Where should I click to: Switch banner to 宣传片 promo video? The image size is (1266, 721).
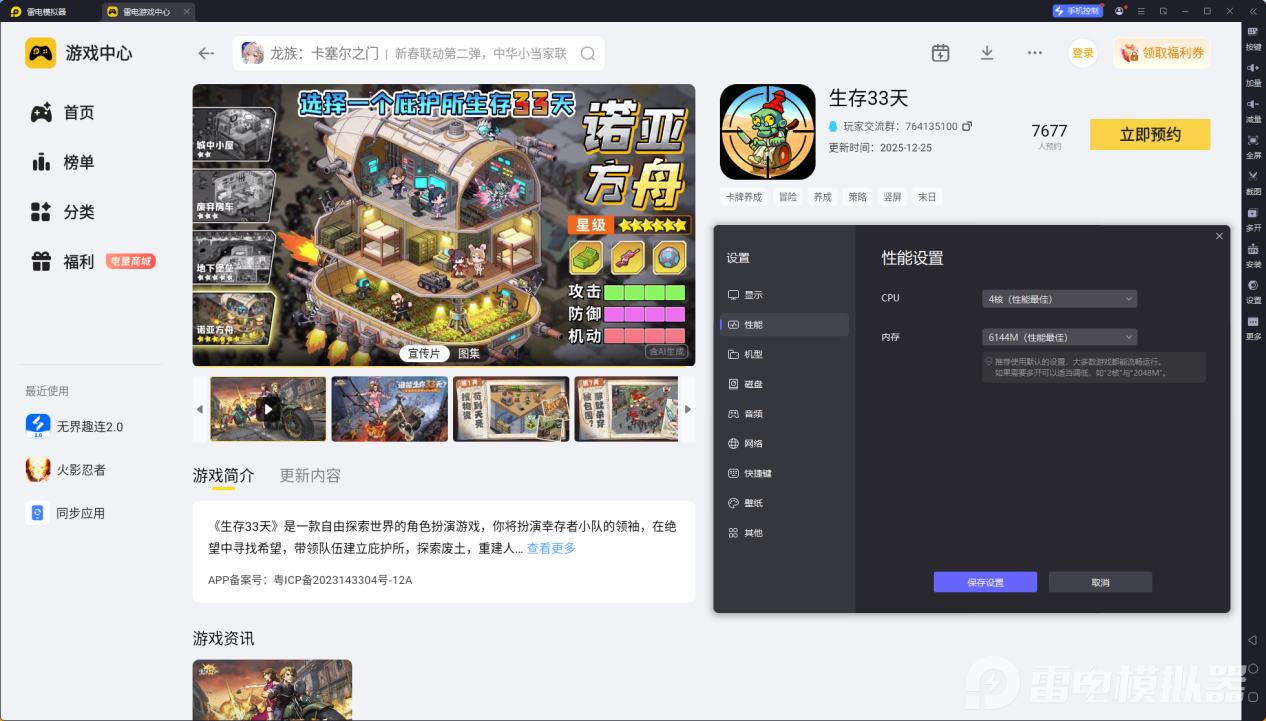[424, 353]
